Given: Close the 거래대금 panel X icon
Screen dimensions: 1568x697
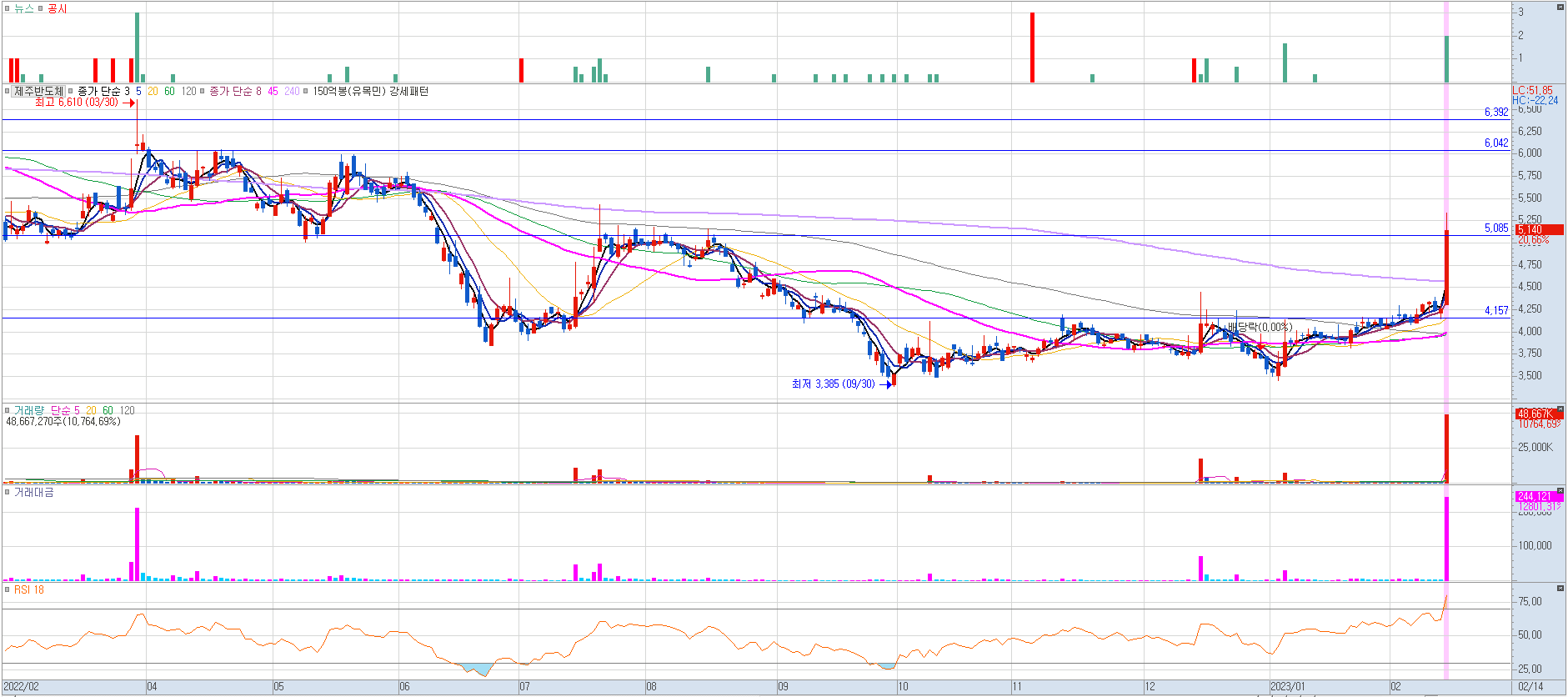Looking at the screenshot, I should point(1560,492).
